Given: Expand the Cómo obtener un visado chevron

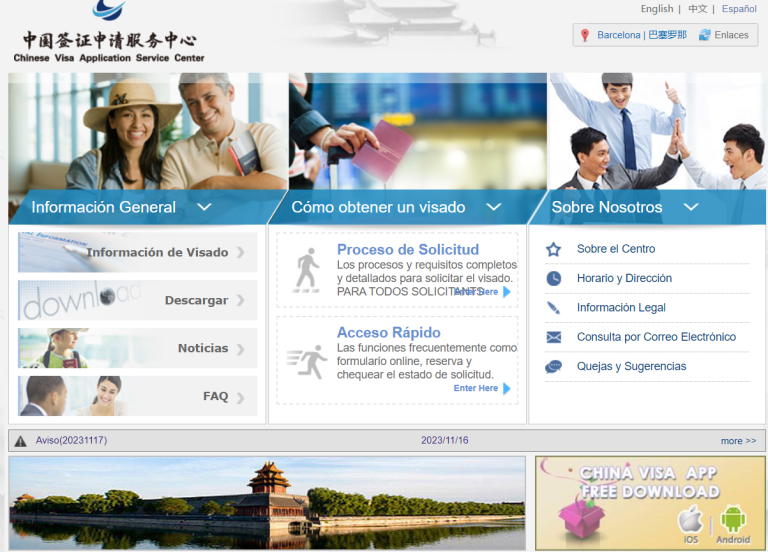Looking at the screenshot, I should (493, 207).
